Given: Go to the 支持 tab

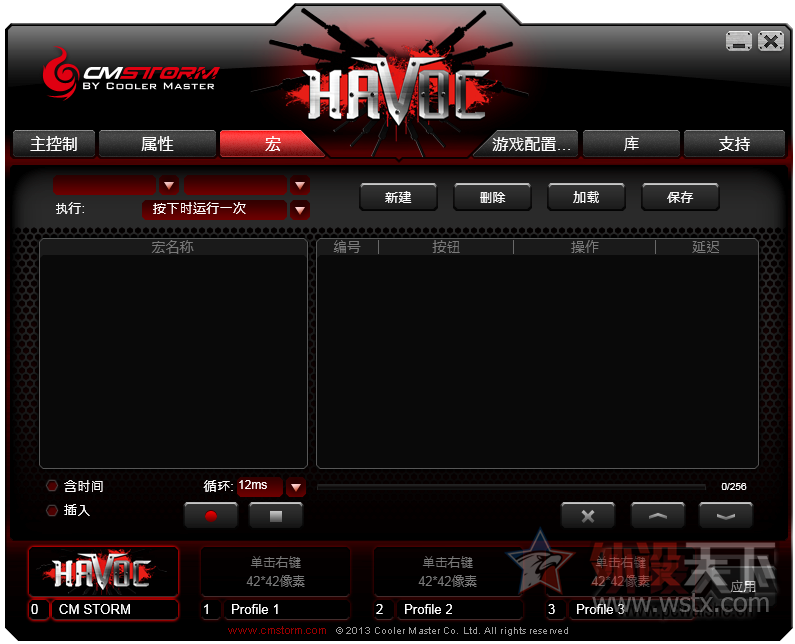Looking at the screenshot, I should pos(734,144).
